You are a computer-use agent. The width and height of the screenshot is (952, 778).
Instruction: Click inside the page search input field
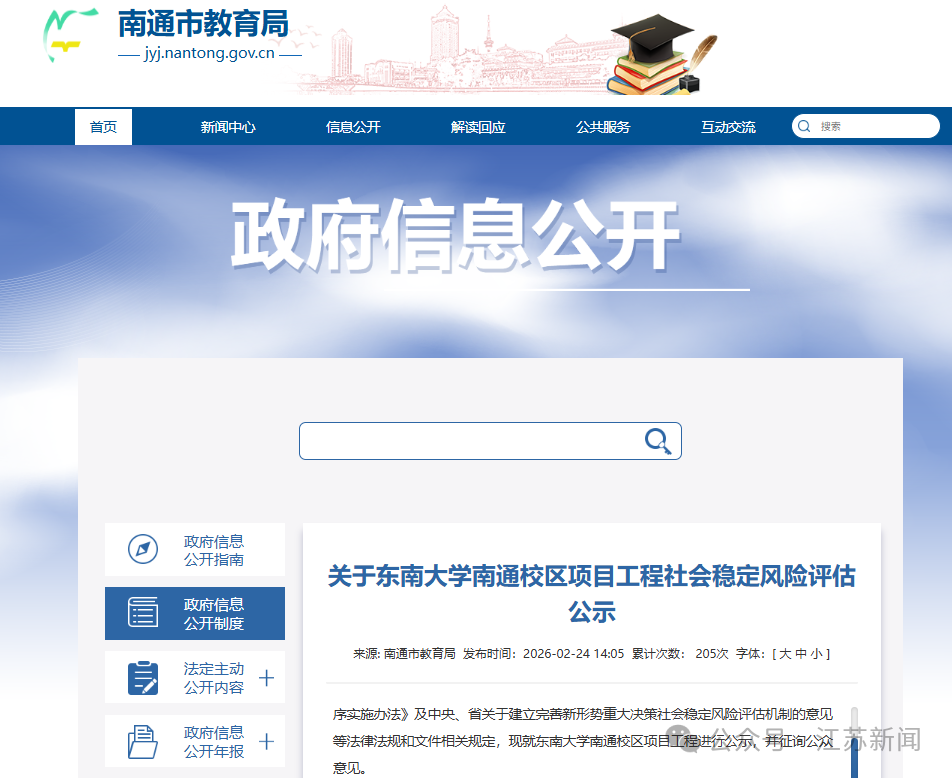tap(470, 440)
